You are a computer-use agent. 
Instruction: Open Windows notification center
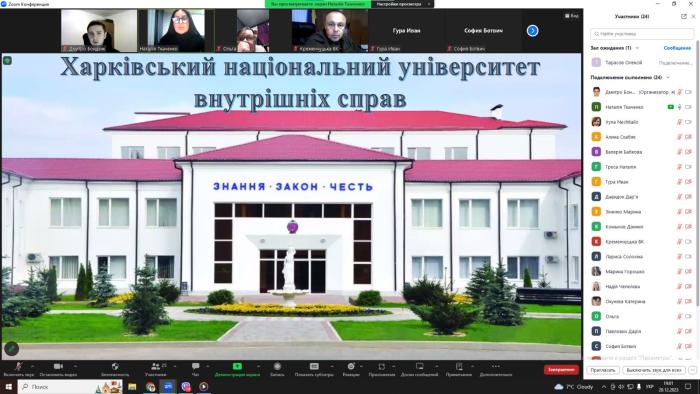[x=688, y=386]
